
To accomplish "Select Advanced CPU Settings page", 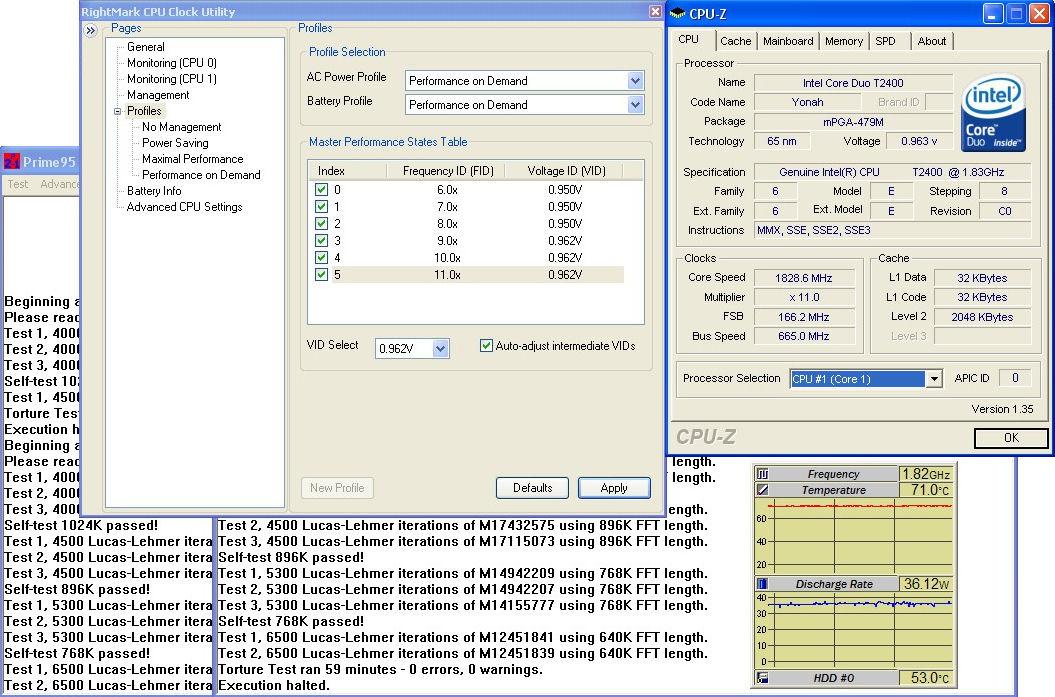I will 184,207.
